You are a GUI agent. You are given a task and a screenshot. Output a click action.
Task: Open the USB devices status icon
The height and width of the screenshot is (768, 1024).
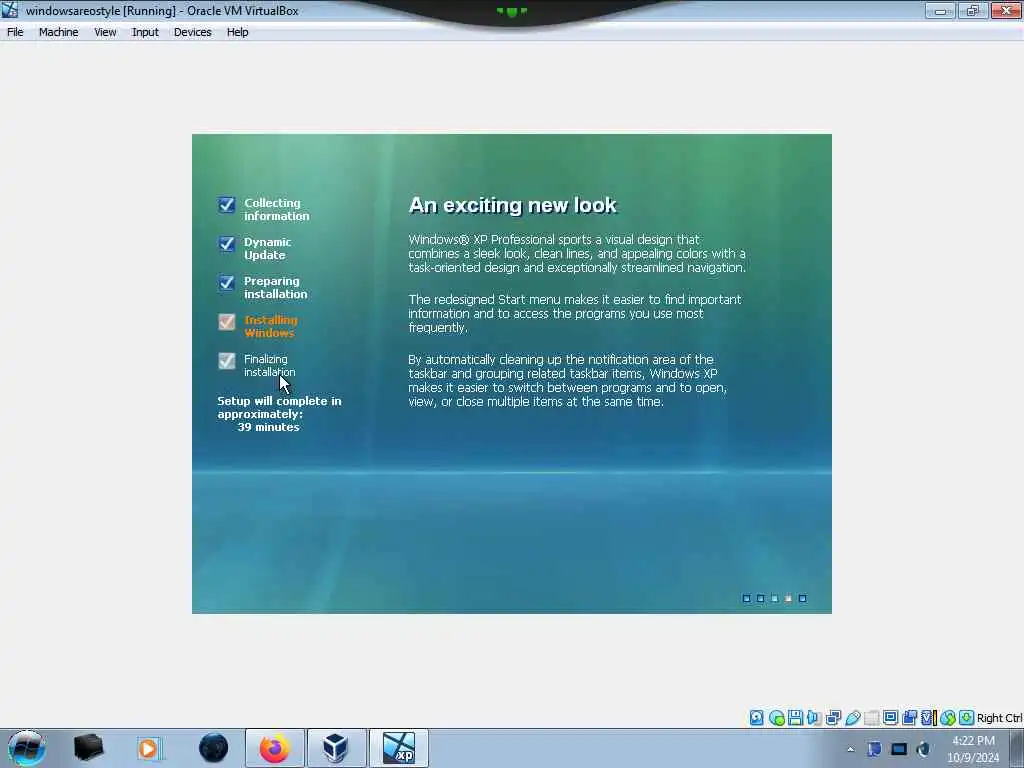(x=852, y=718)
